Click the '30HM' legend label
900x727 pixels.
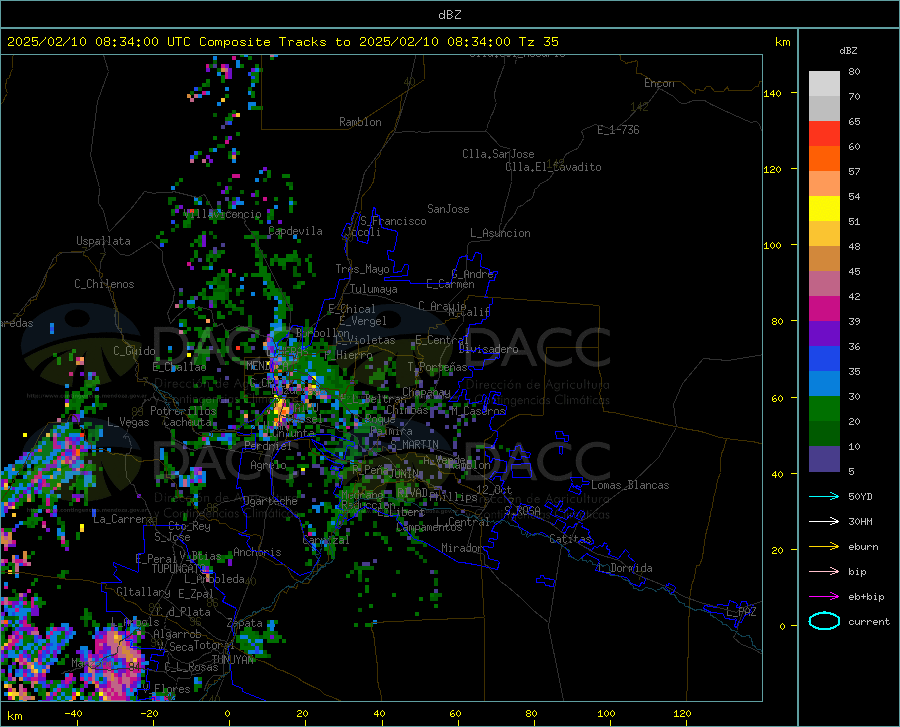[x=860, y=522]
